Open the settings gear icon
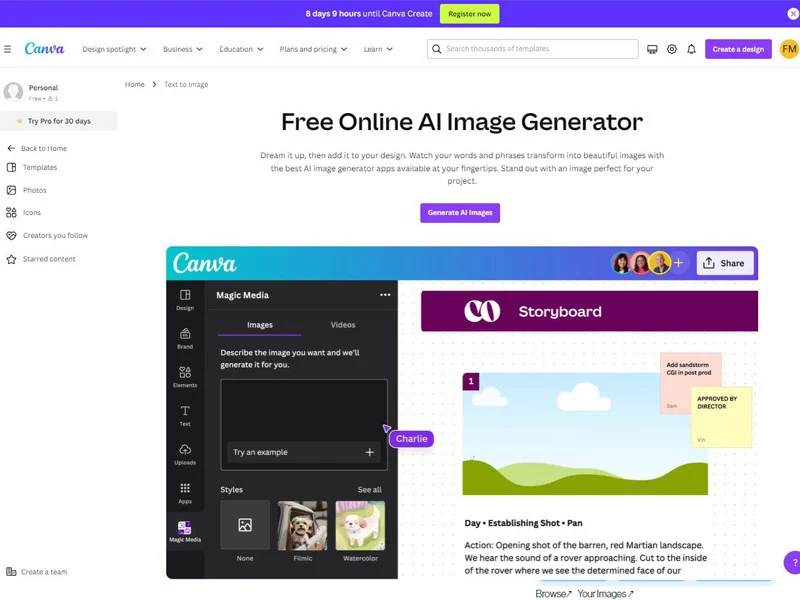This screenshot has width=800, height=600. 672,49
